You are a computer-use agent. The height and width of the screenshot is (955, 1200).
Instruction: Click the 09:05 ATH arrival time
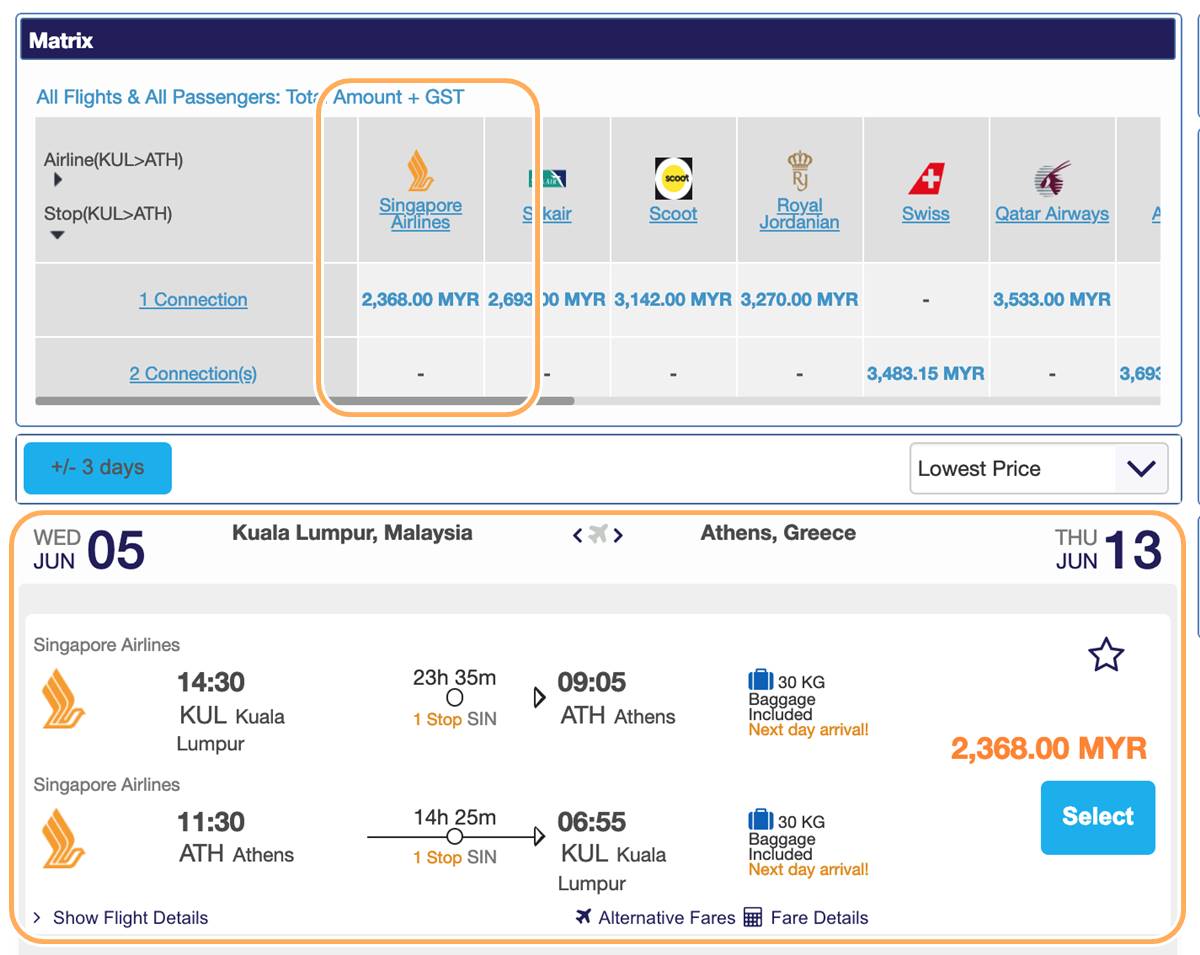[592, 682]
